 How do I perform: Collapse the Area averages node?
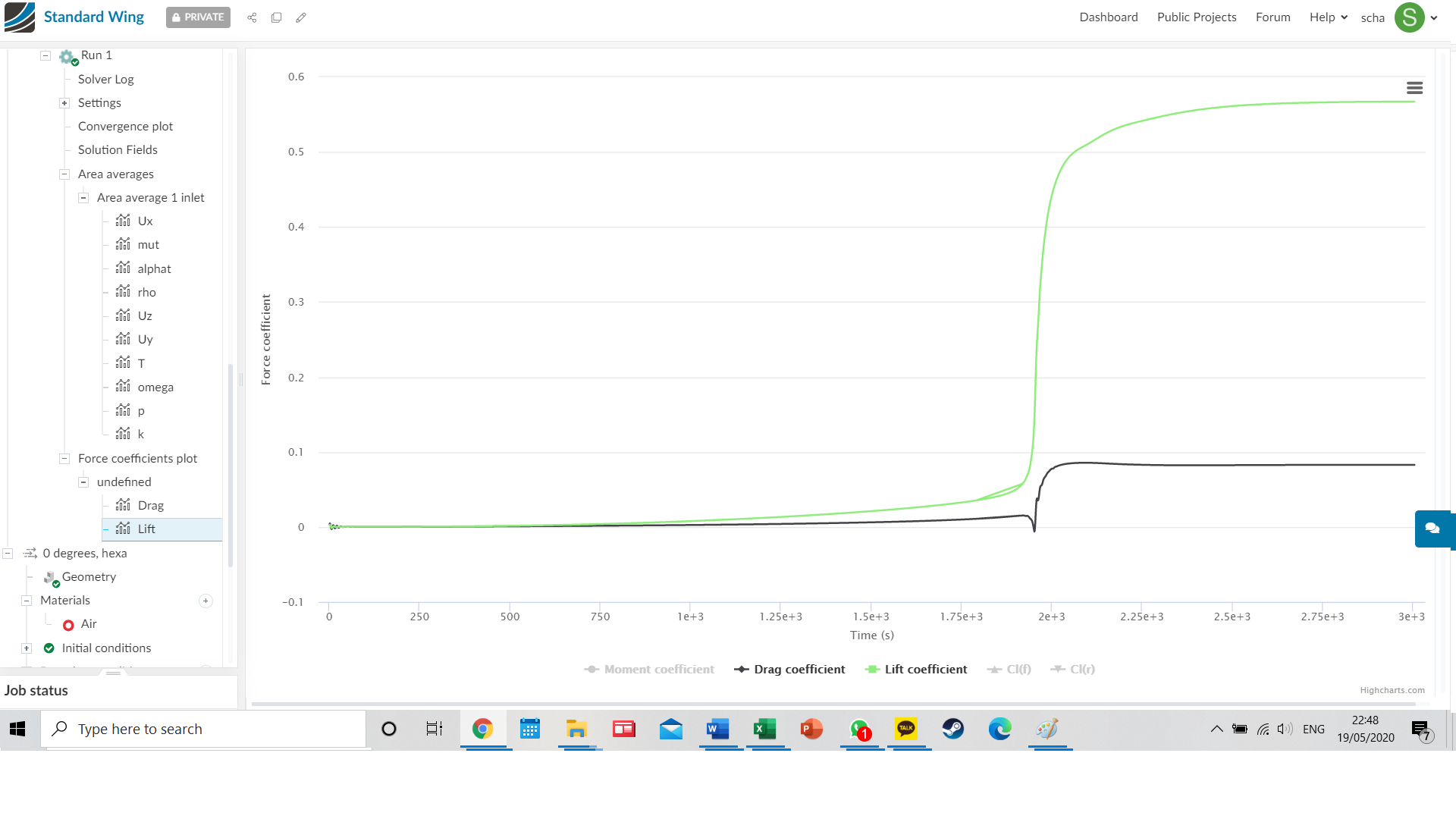(x=64, y=174)
